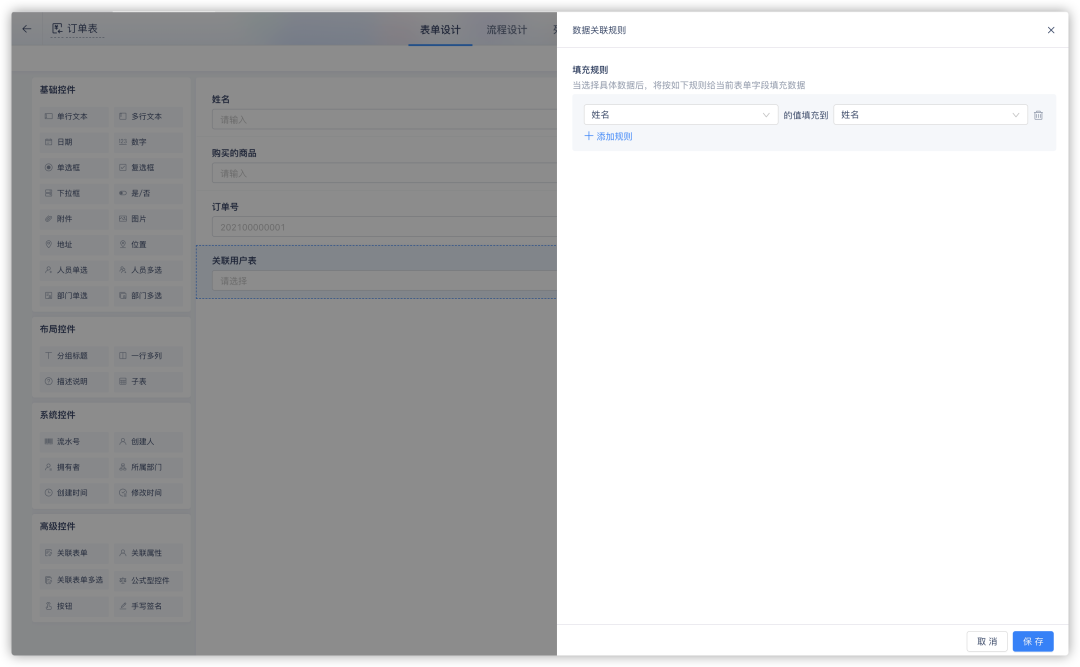Image resolution: width=1080 pixels, height=667 pixels.
Task: Select the 关联表单 advanced control
Action: (74, 553)
